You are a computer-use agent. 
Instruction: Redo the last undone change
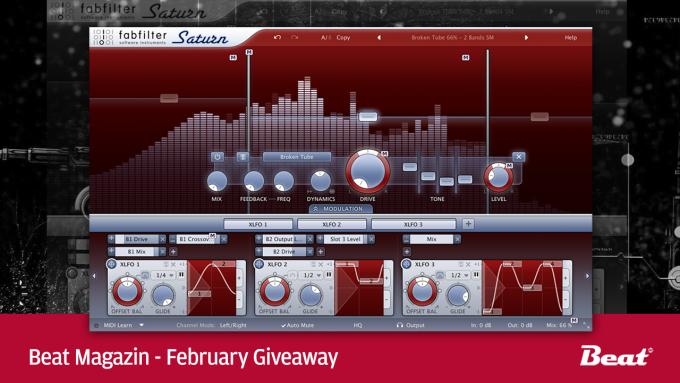(x=295, y=38)
